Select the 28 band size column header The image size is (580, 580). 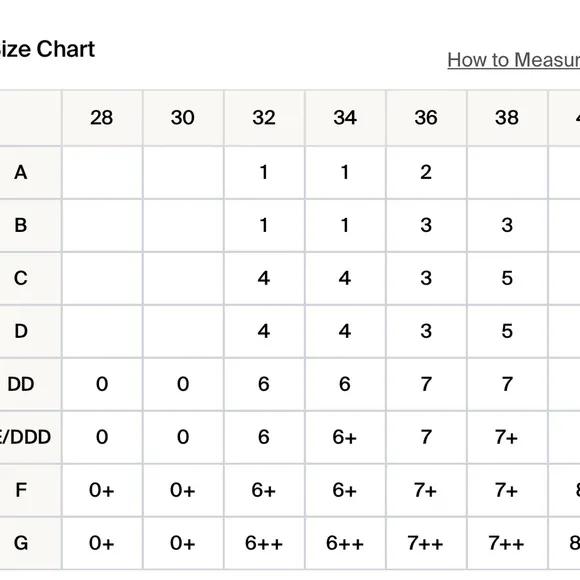tap(102, 118)
